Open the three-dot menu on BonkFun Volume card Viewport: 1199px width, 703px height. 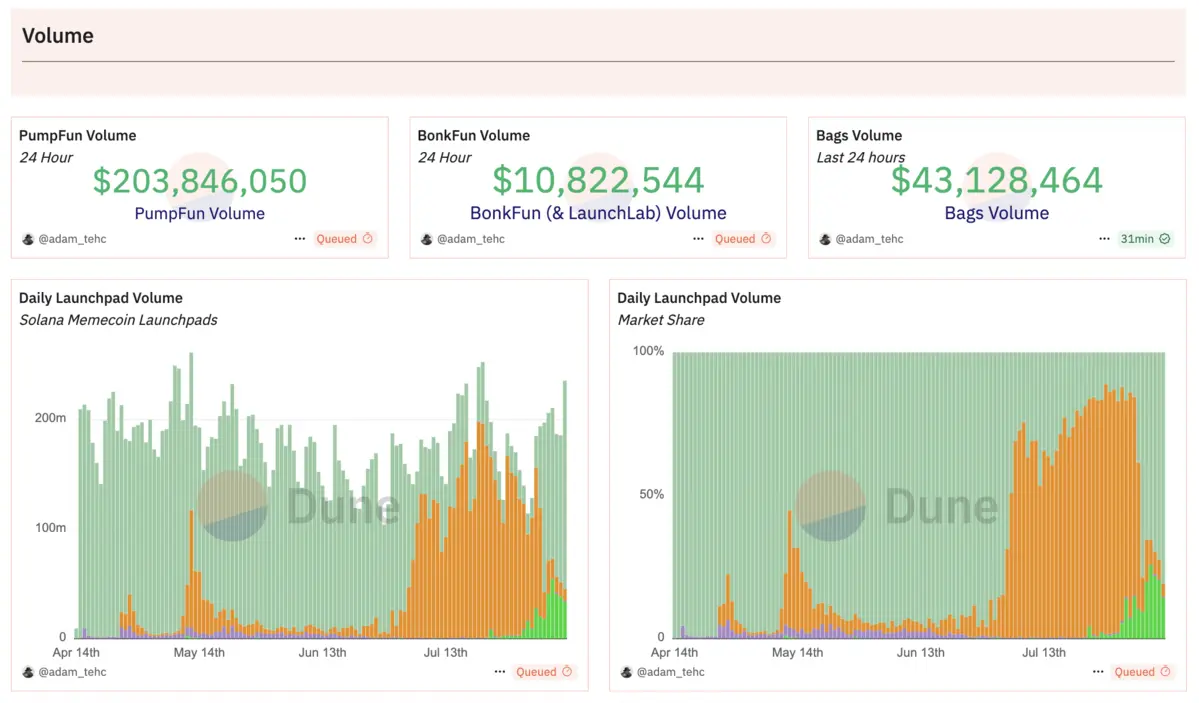698,239
